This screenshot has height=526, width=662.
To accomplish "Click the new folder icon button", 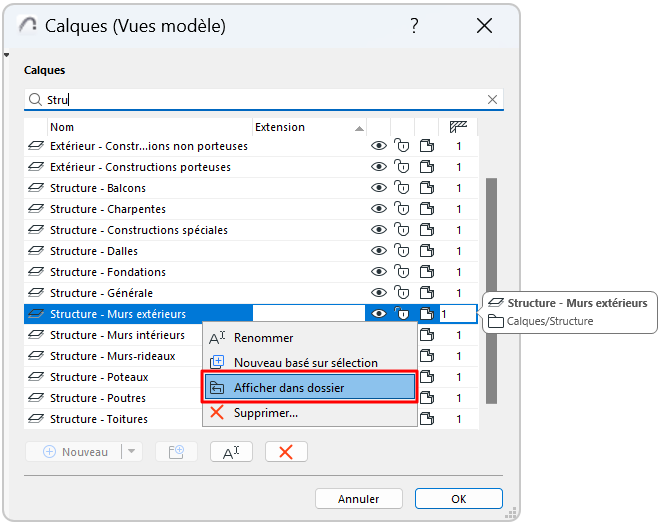I will pyautogui.click(x=176, y=452).
